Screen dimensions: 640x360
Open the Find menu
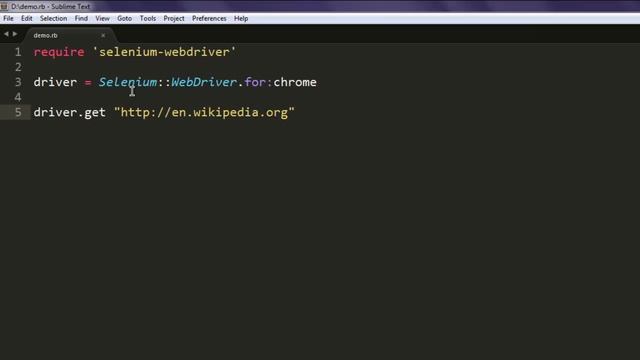81,18
